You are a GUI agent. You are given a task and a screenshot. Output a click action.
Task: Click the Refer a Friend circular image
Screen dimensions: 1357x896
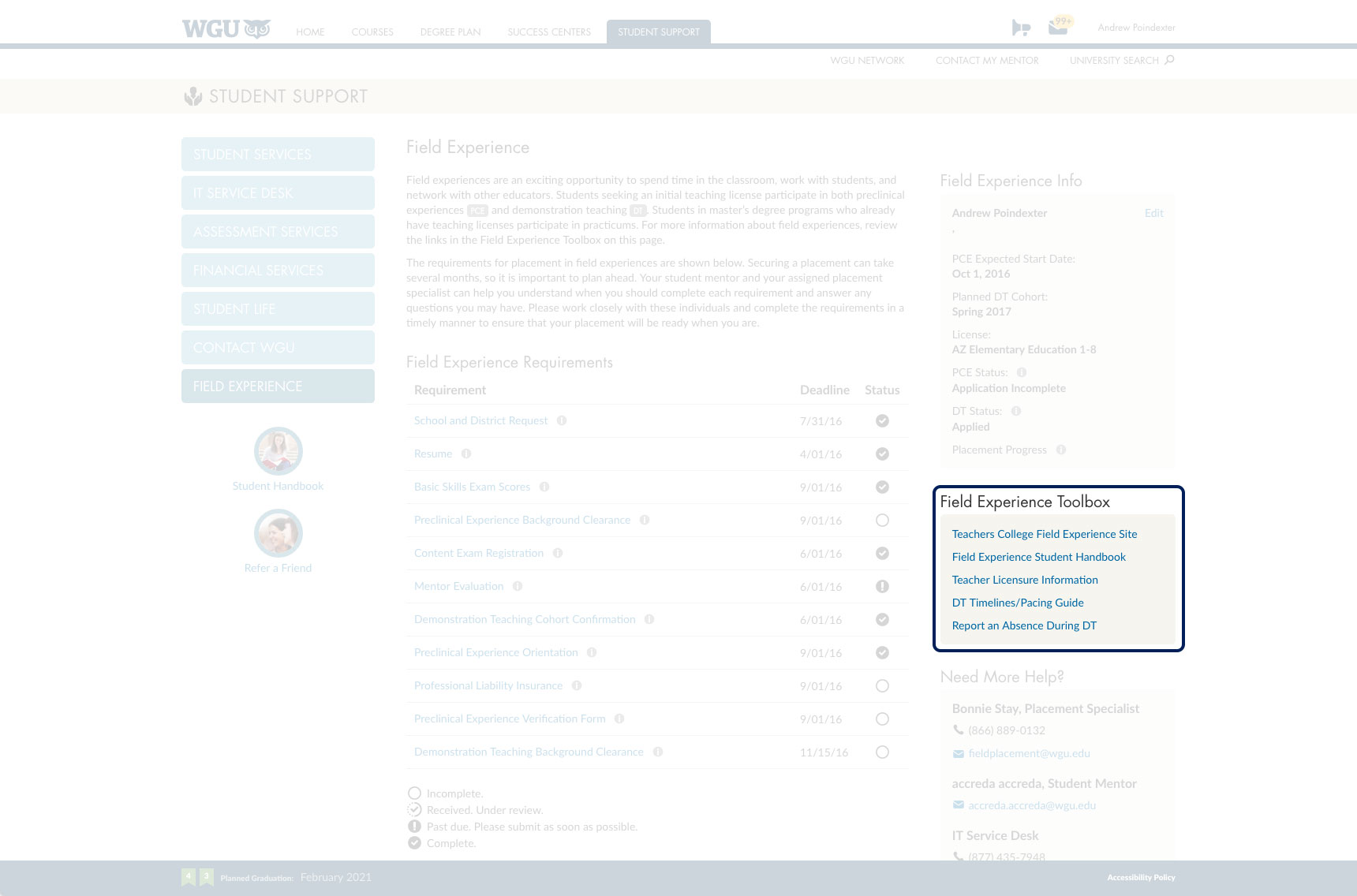(278, 533)
